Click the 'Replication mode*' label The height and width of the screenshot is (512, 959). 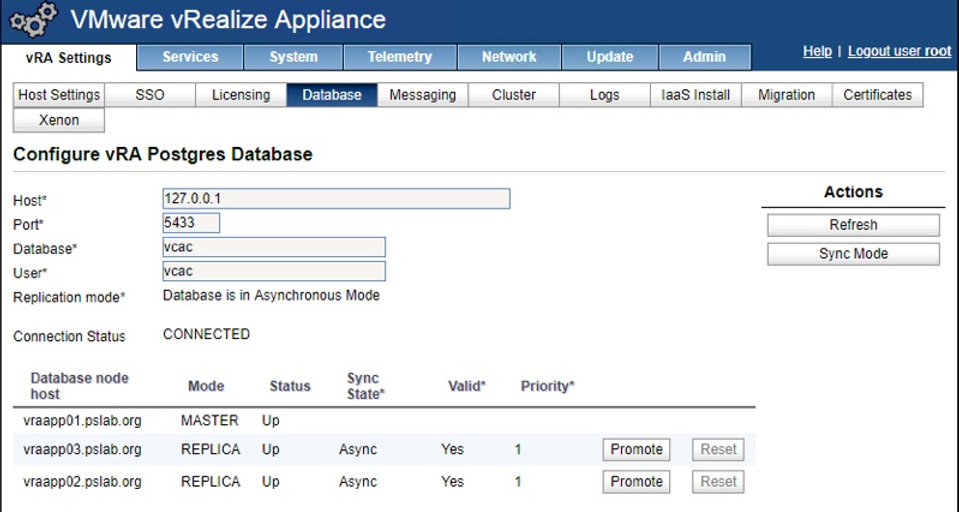coord(69,297)
